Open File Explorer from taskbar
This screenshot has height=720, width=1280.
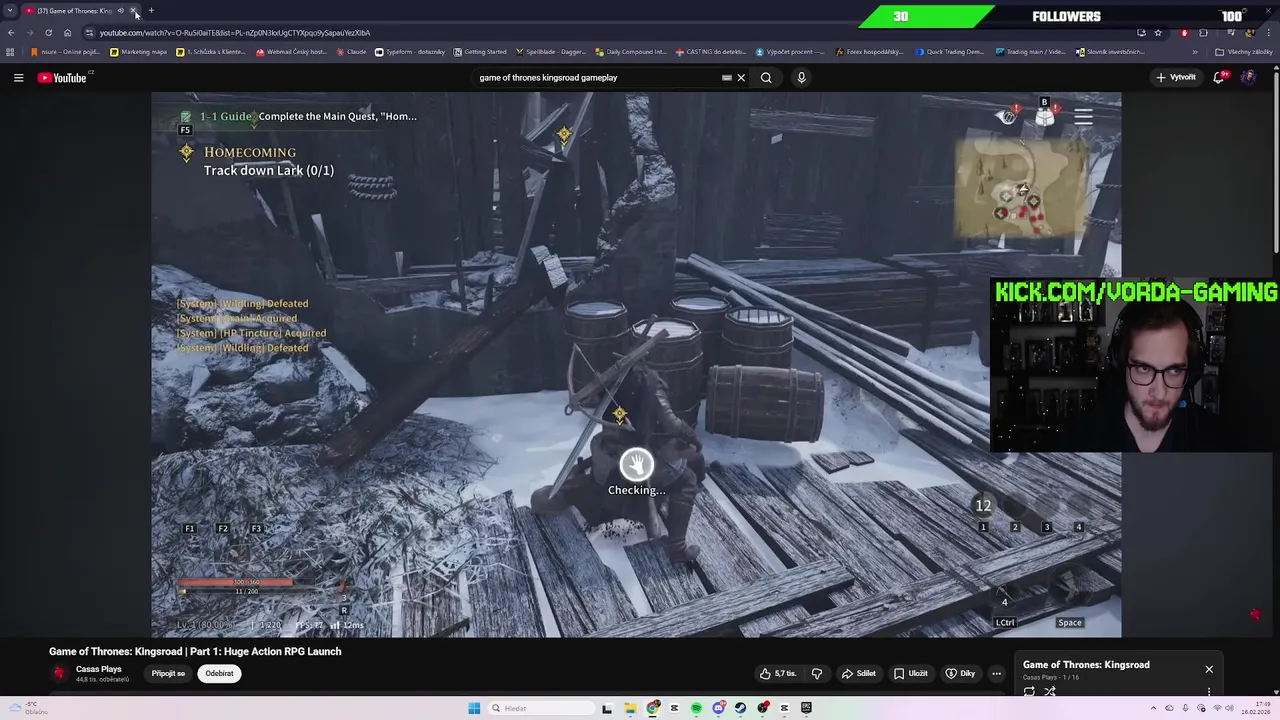[630, 708]
